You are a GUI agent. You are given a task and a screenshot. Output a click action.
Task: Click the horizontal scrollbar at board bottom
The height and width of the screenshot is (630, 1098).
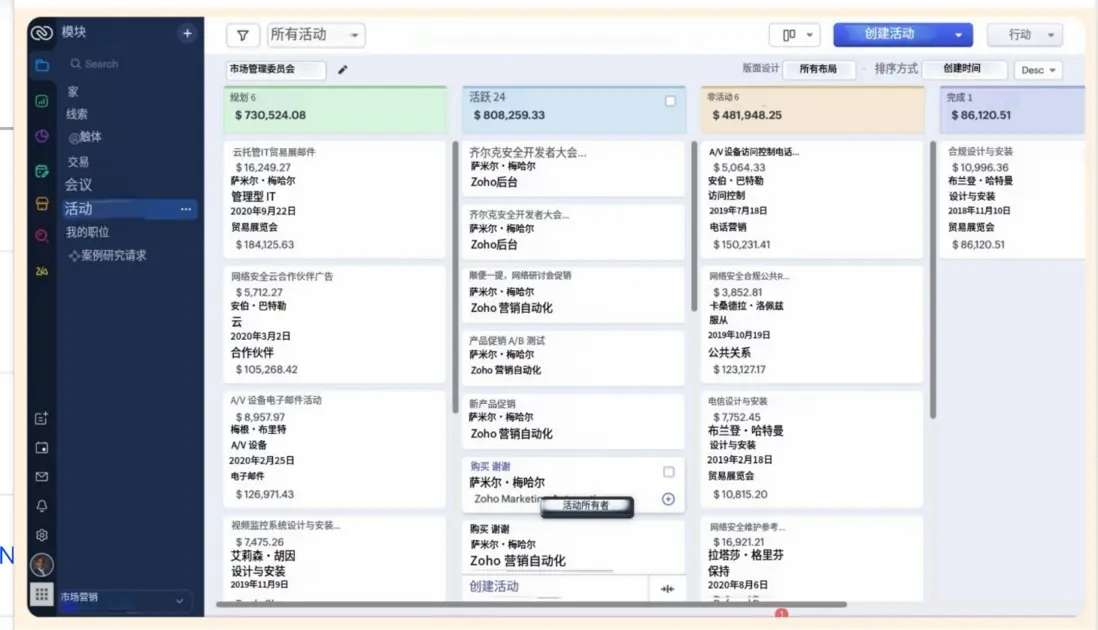pyautogui.click(x=531, y=604)
